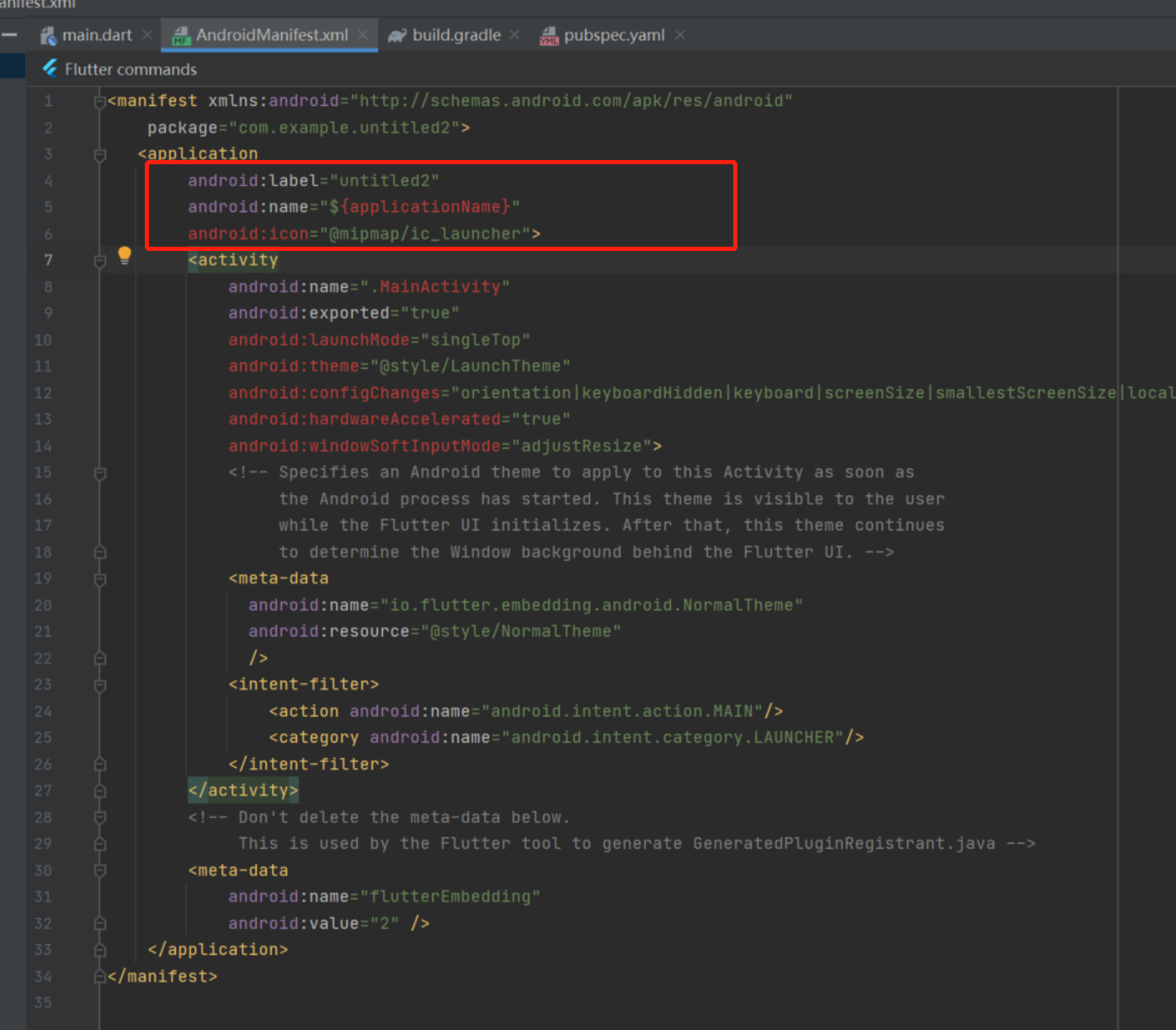Click the hide panel minus icon
Image resolution: width=1176 pixels, height=1030 pixels.
pos(9,35)
